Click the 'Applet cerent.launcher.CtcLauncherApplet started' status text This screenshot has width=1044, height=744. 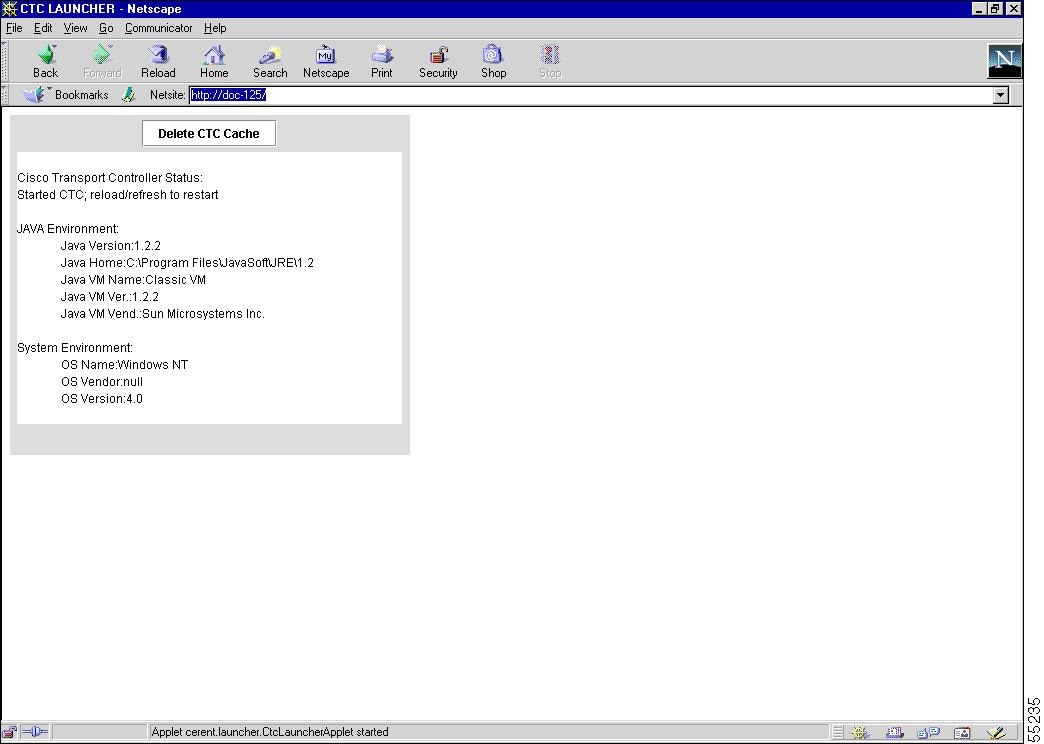pos(270,732)
